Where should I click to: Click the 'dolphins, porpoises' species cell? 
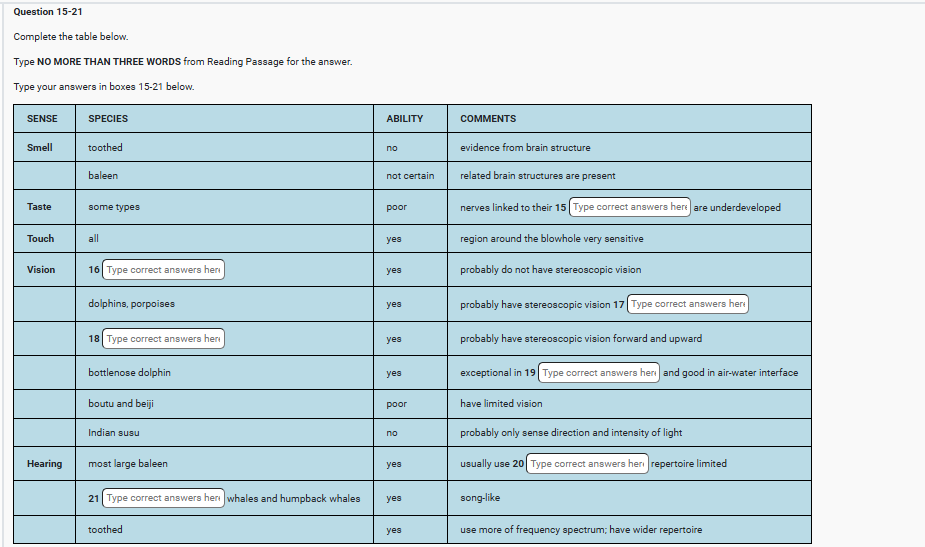[x=131, y=304]
